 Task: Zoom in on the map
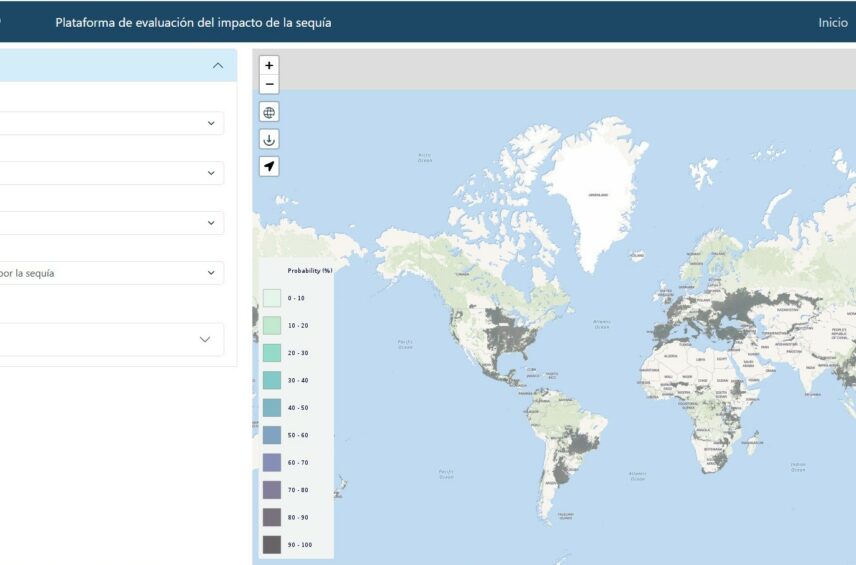[269, 65]
